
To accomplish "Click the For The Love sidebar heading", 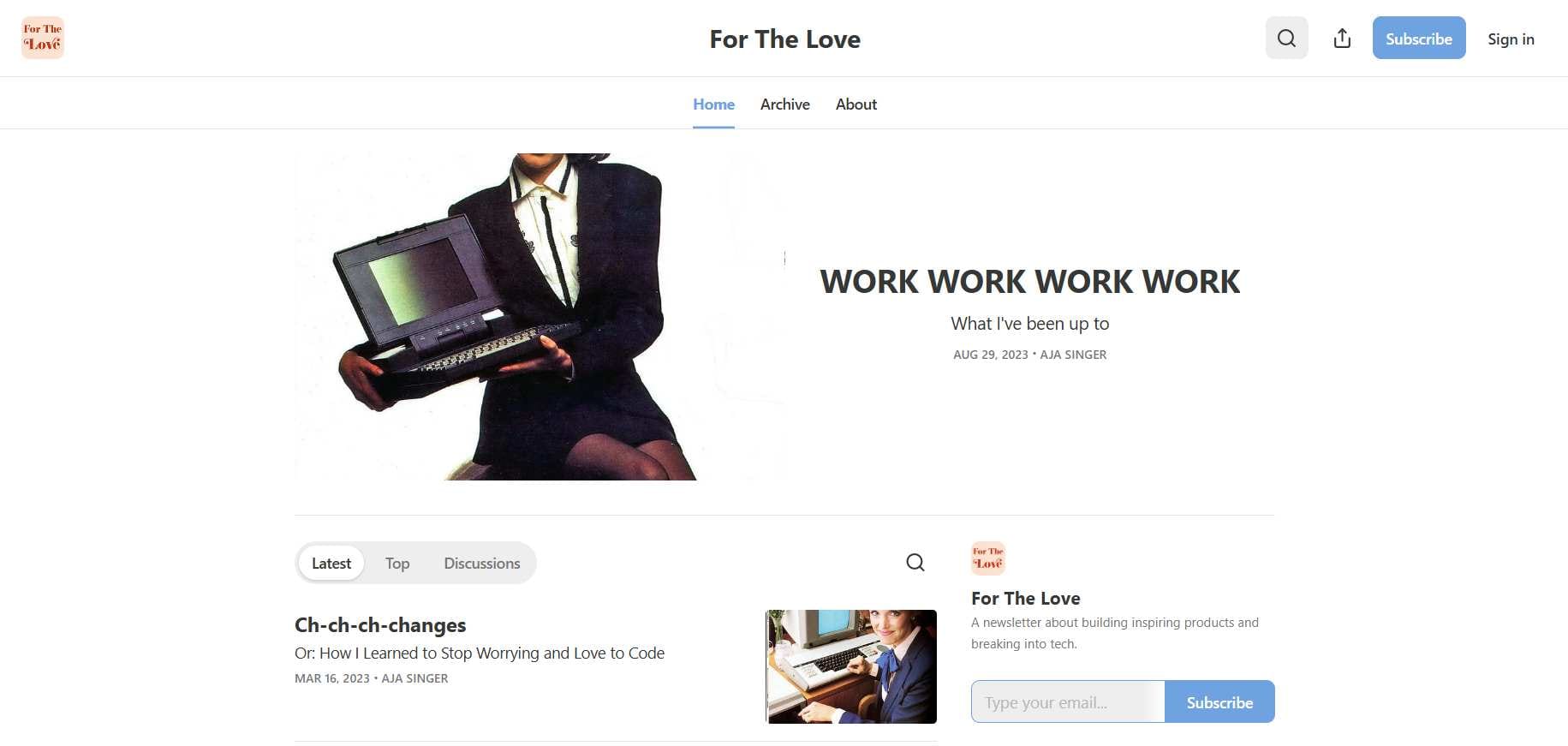I will pos(1025,598).
